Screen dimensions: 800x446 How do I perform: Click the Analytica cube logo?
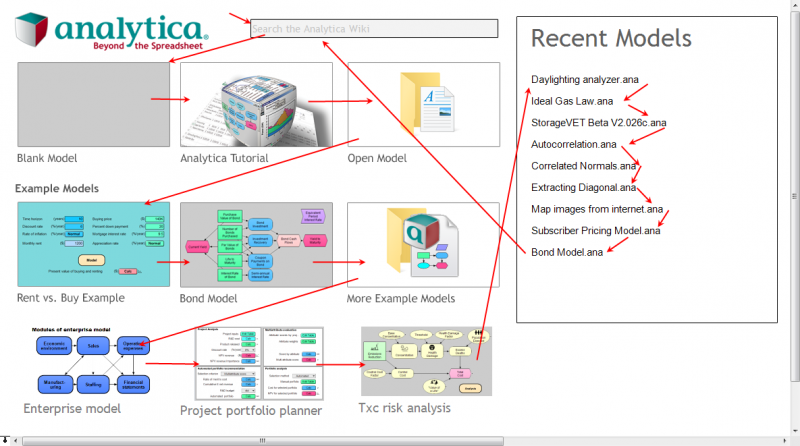(x=32, y=30)
